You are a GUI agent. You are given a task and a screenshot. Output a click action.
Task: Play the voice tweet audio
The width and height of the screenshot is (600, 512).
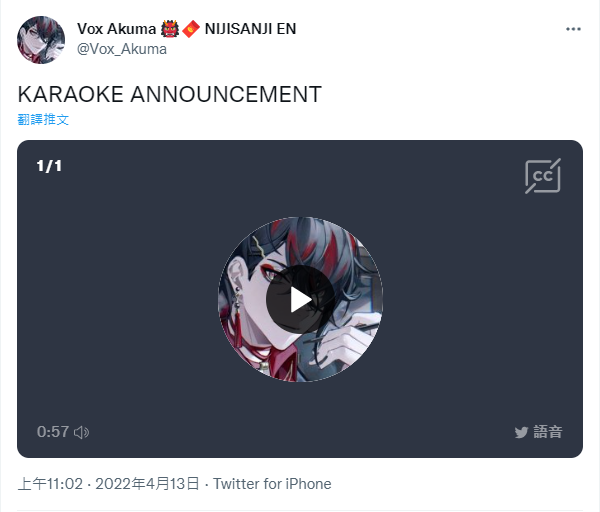[x=300, y=299]
